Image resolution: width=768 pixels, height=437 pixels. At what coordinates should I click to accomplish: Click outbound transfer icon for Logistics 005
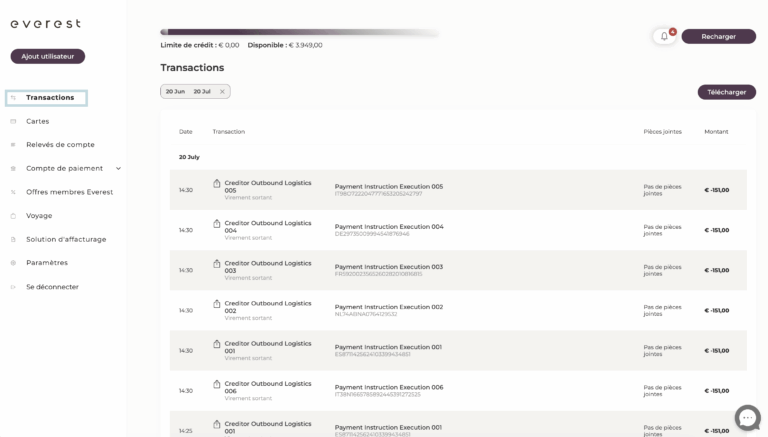coord(216,183)
